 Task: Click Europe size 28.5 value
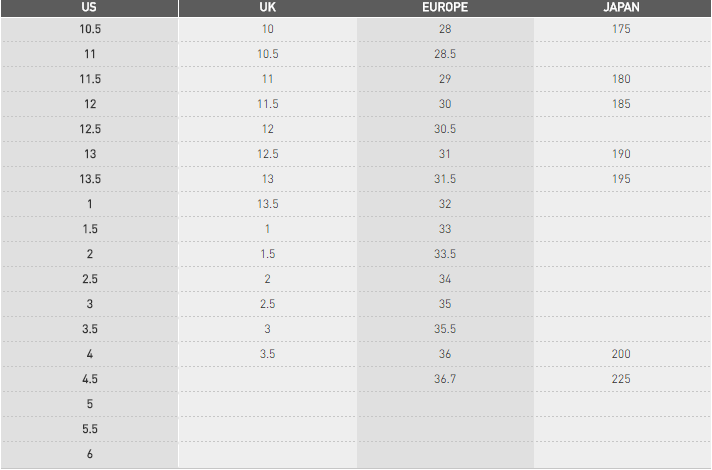(x=445, y=54)
